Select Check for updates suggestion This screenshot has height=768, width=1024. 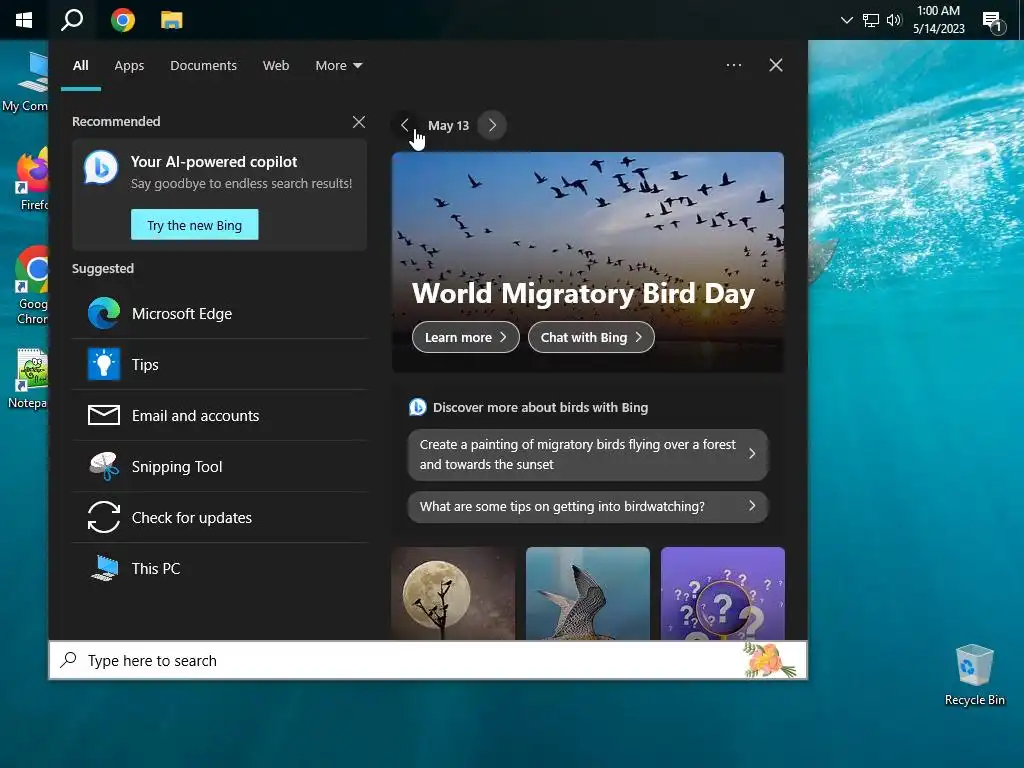(x=219, y=517)
